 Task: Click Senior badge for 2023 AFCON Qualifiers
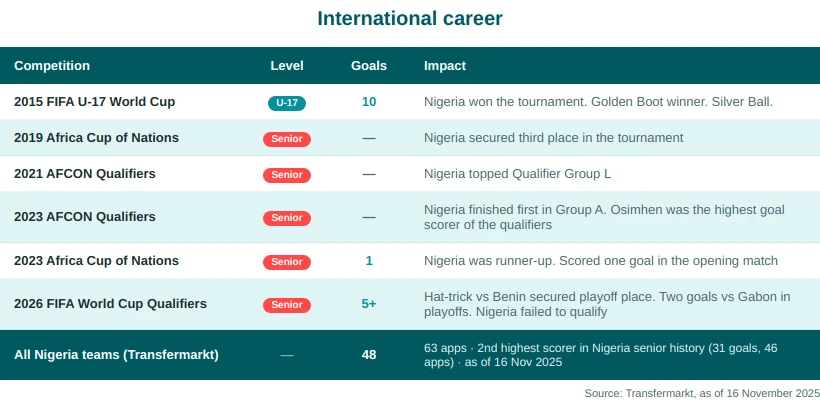point(287,218)
